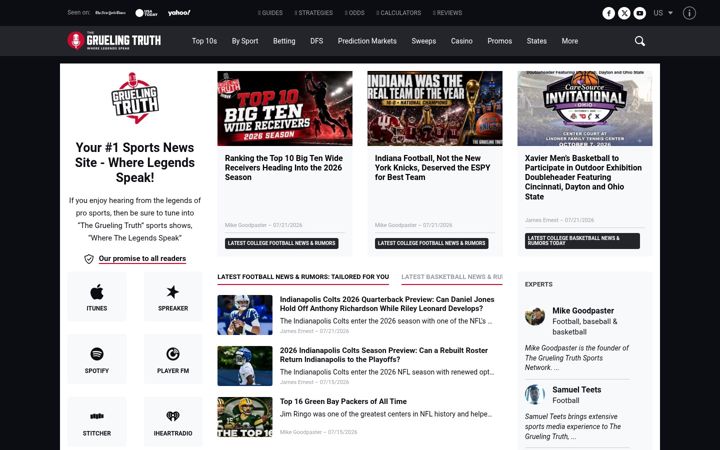Go to GUIDES in top bar
This screenshot has width=720, height=450.
click(x=270, y=13)
